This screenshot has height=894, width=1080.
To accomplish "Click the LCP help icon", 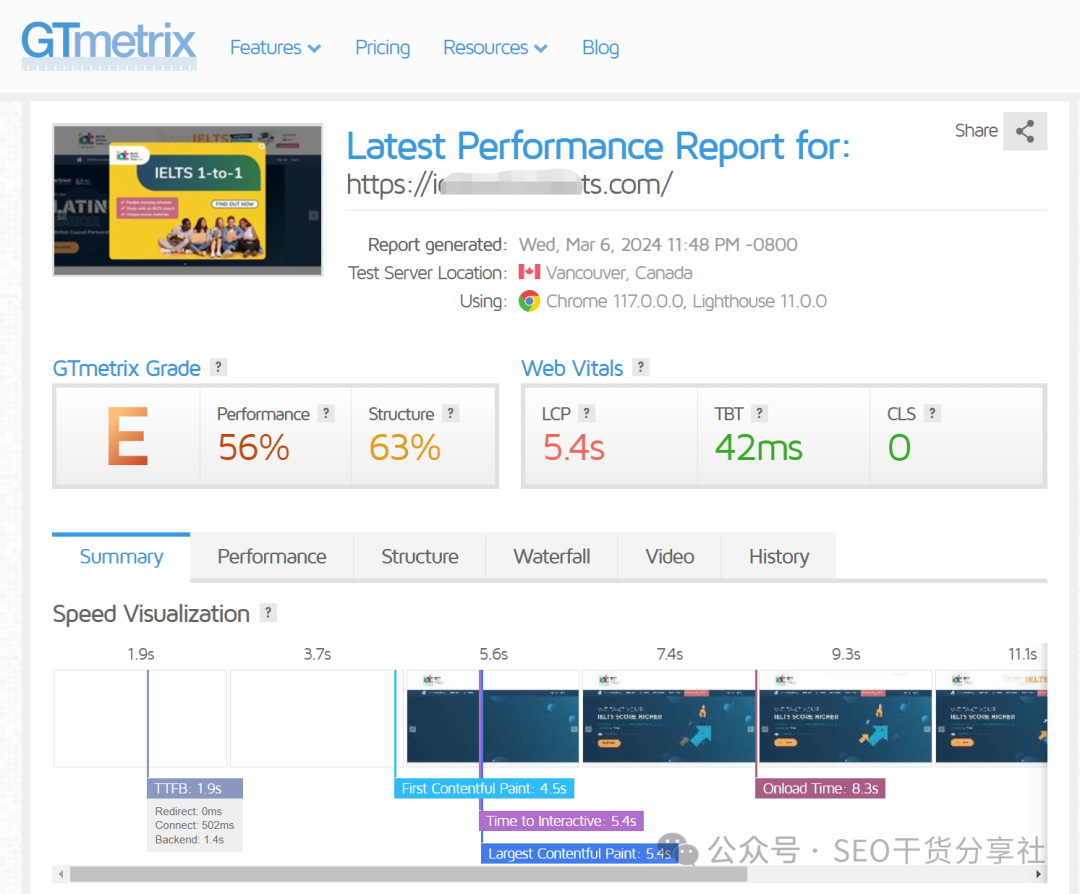I will [586, 413].
